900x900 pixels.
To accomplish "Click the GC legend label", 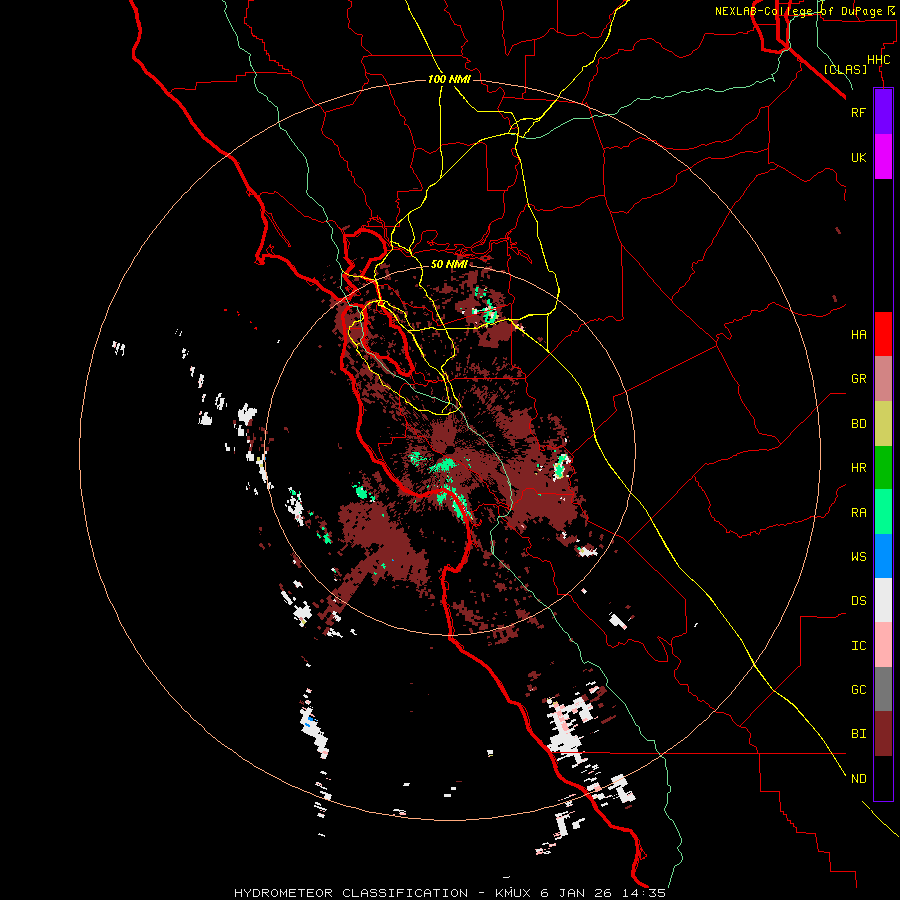I will [858, 689].
